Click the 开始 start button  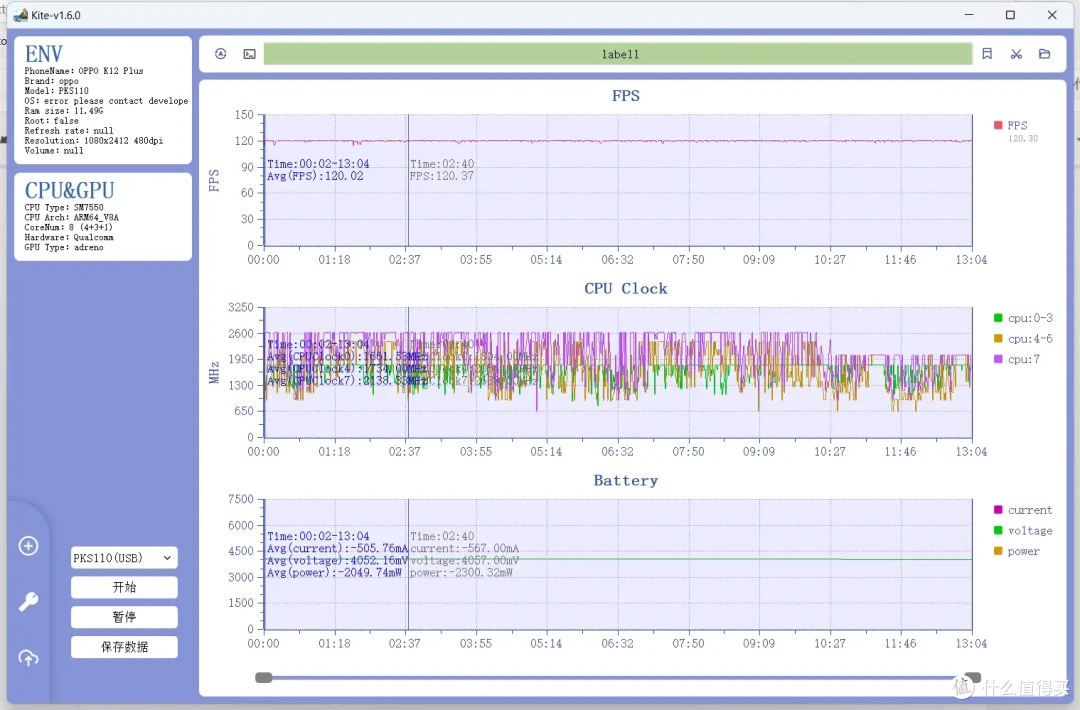124,587
